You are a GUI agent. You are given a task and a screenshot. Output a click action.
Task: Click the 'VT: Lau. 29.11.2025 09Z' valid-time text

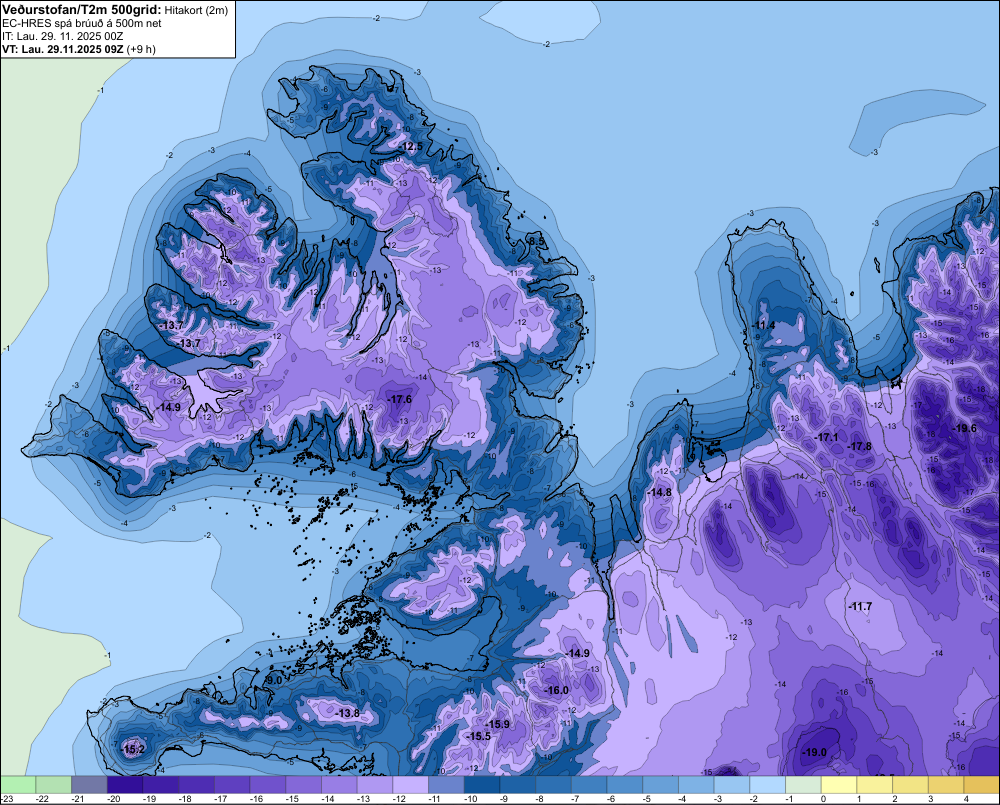click(x=62, y=49)
